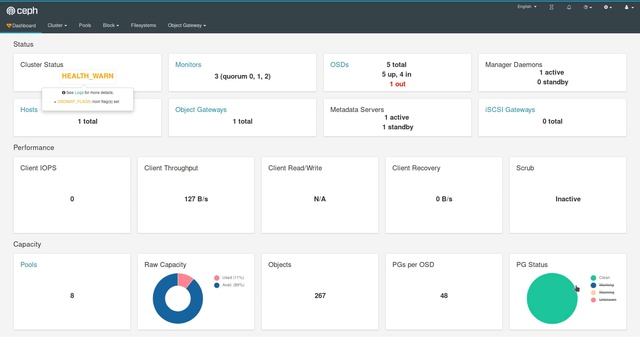The image size is (640, 360).
Task: Click the blue Avail legend swatch
Action: pos(217,285)
